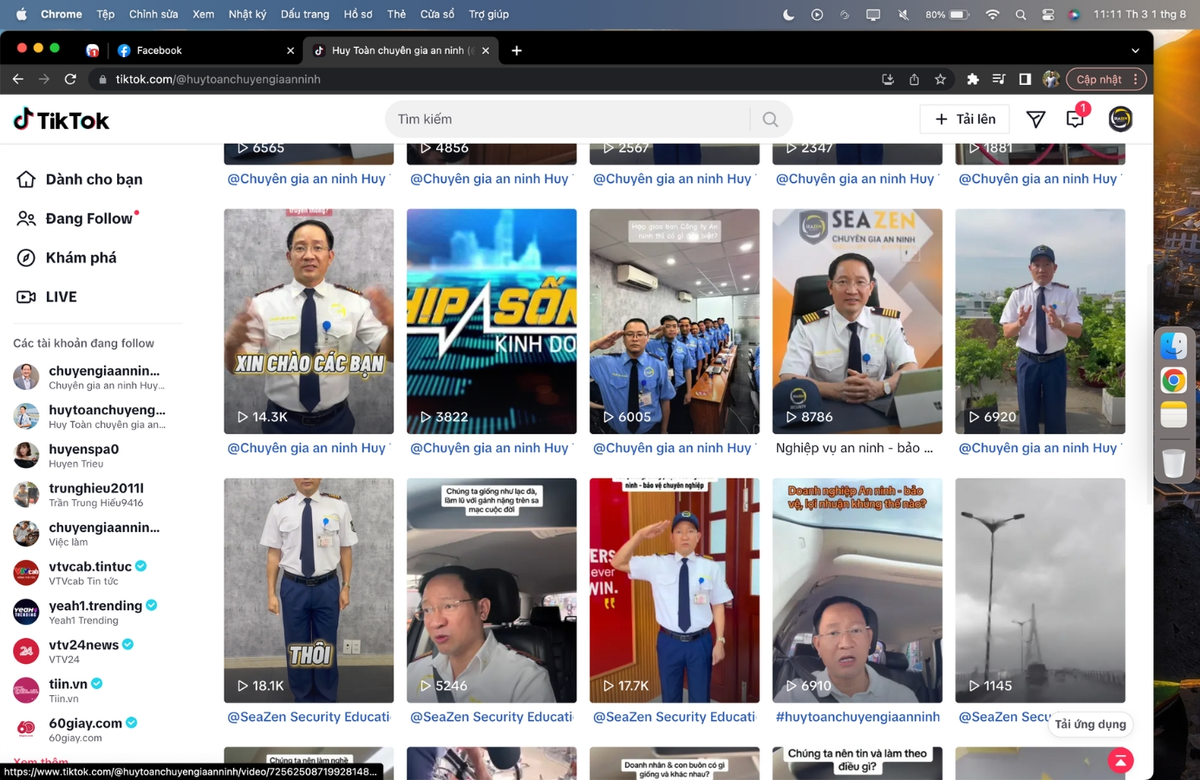This screenshot has height=780, width=1200.
Task: Open the bridge video with 1145 views
Action: 1041,590
